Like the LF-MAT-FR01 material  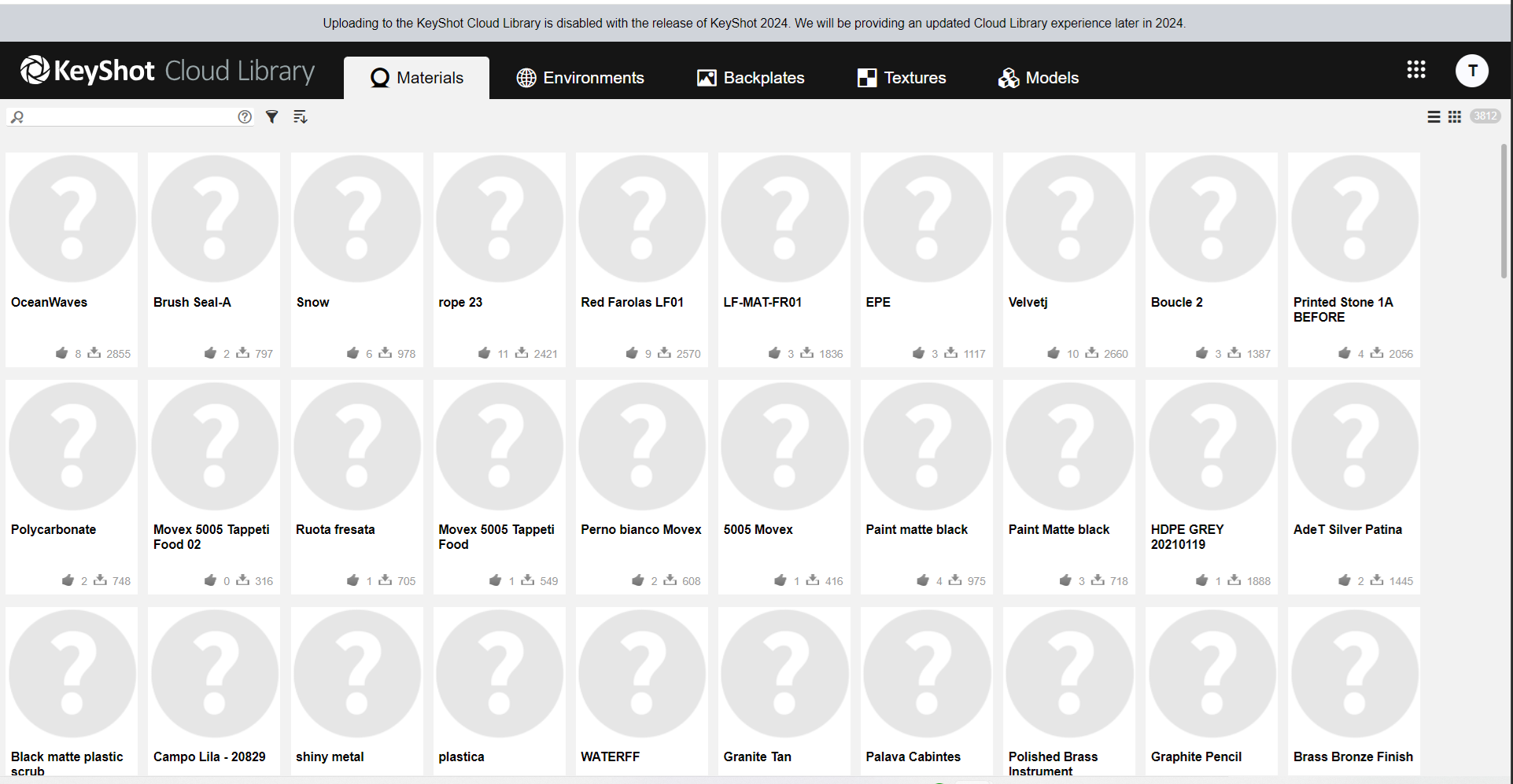point(774,353)
